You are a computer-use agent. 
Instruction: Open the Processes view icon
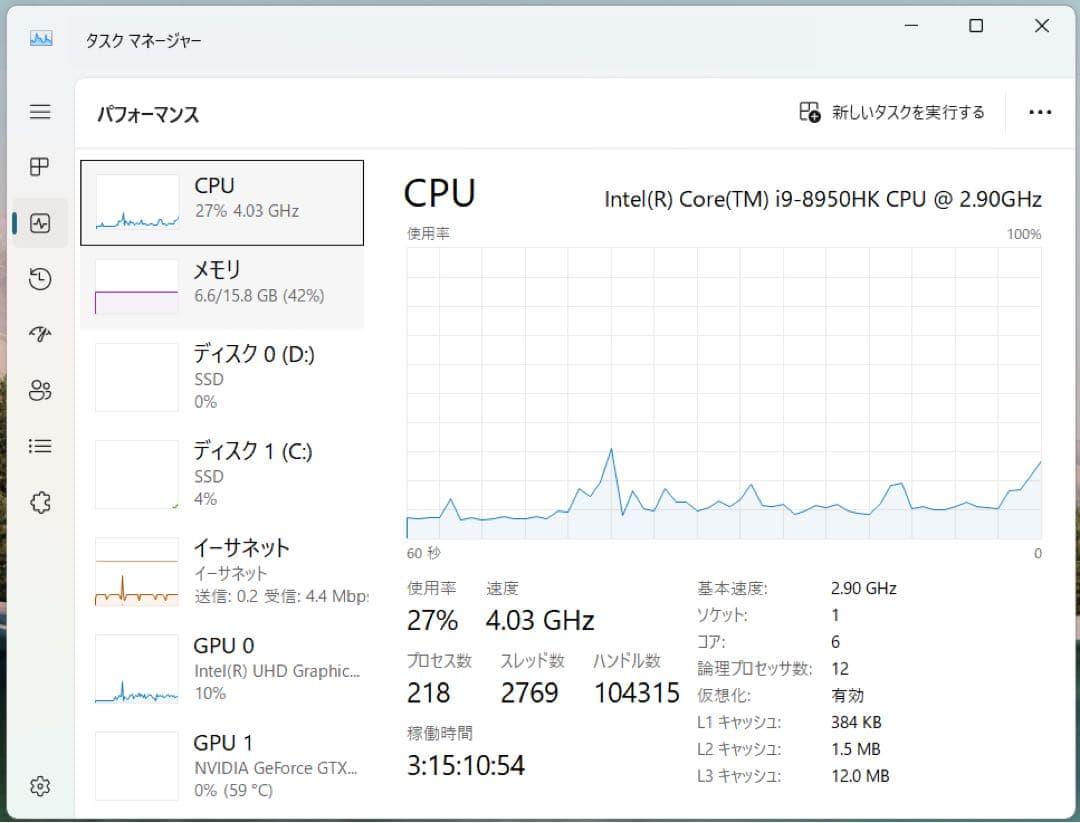pyautogui.click(x=40, y=167)
